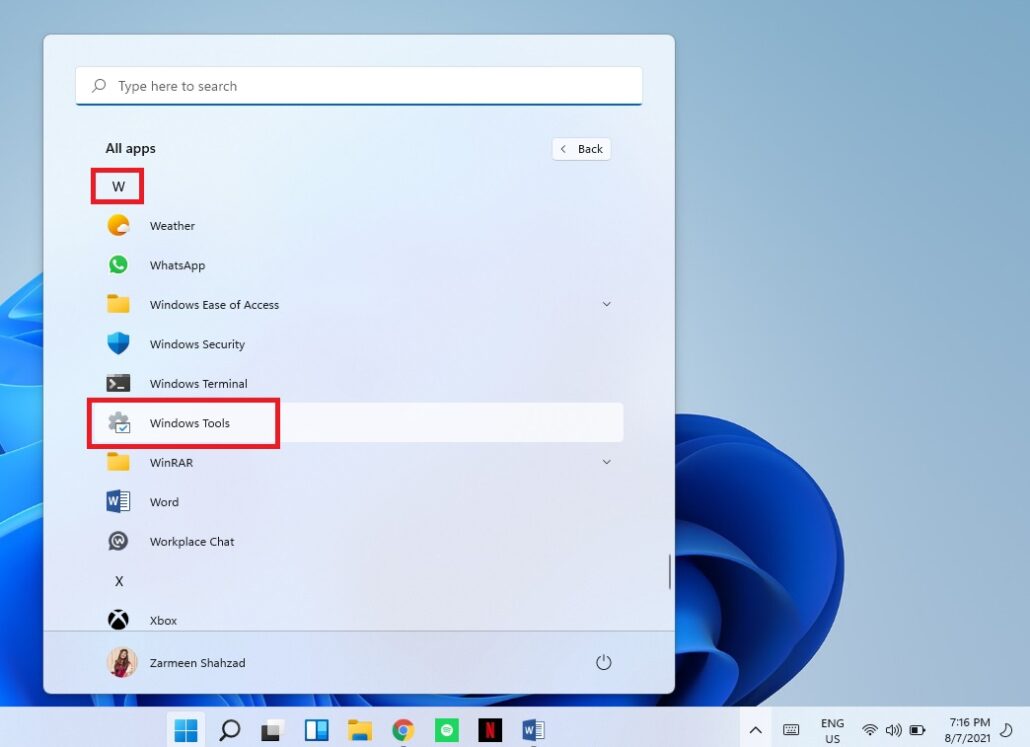Select the Windows Tools label
The height and width of the screenshot is (747, 1030).
[190, 423]
